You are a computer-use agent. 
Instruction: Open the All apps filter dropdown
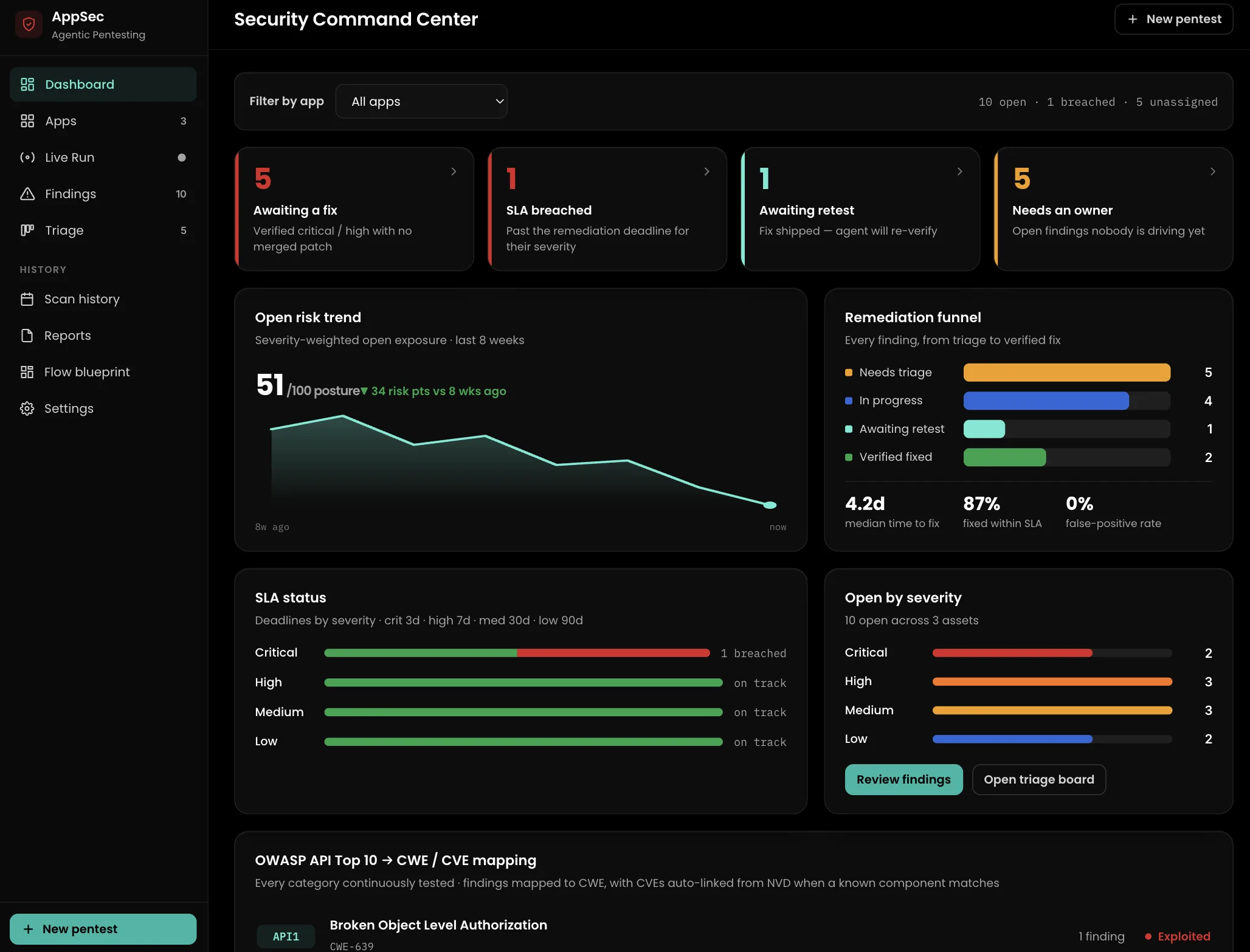click(421, 102)
